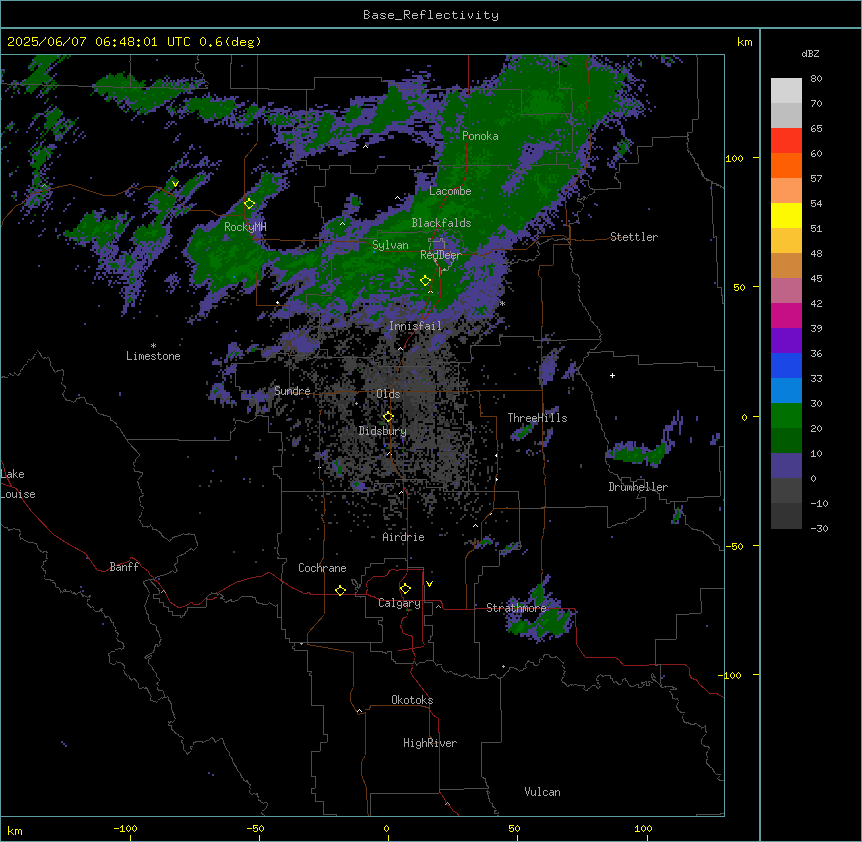Click the asterisk marker above Limestone label
Image resolution: width=862 pixels, height=842 pixels.
point(153,346)
